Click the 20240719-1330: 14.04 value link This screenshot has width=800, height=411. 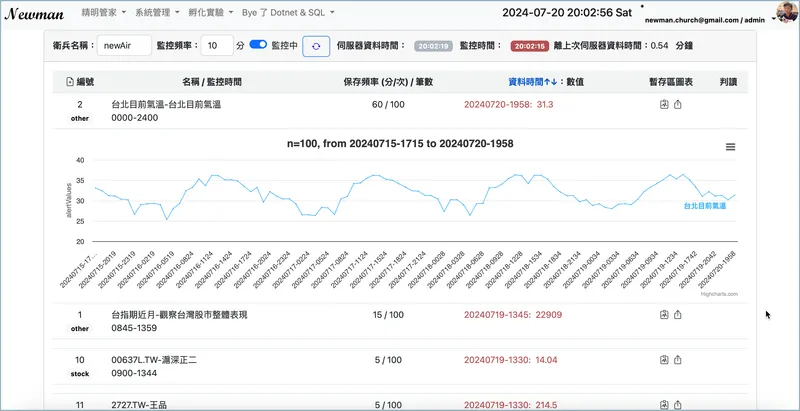pos(511,360)
